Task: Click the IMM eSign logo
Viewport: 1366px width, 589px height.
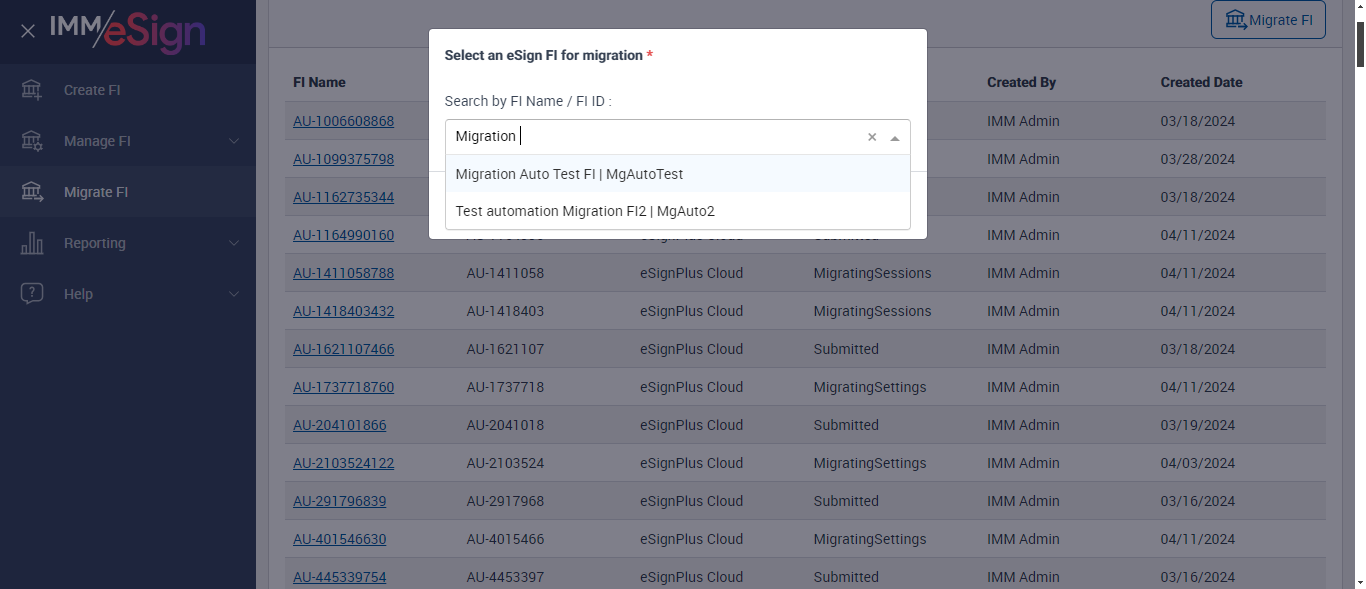Action: click(x=128, y=31)
